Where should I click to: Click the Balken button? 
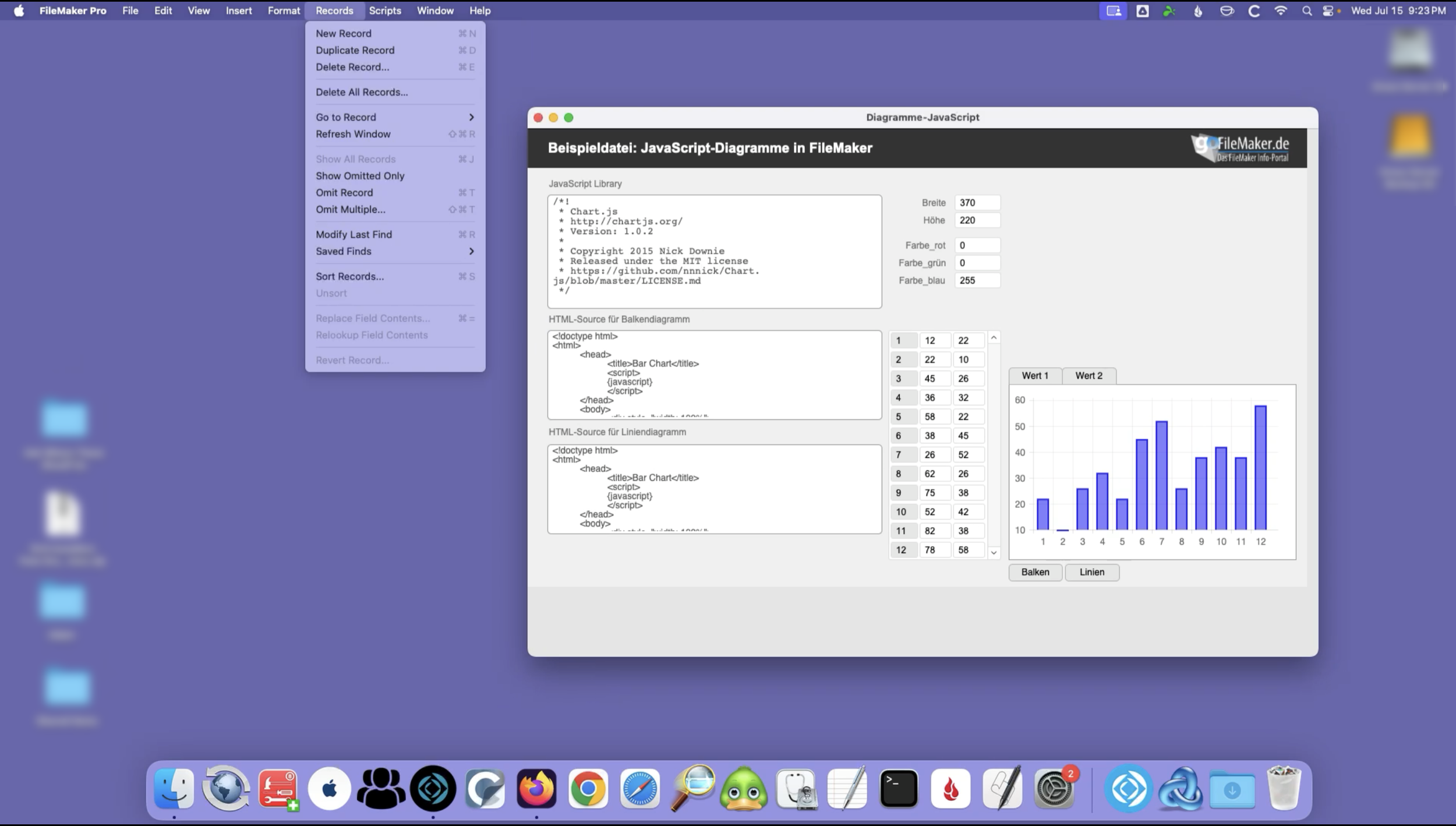[x=1035, y=572]
